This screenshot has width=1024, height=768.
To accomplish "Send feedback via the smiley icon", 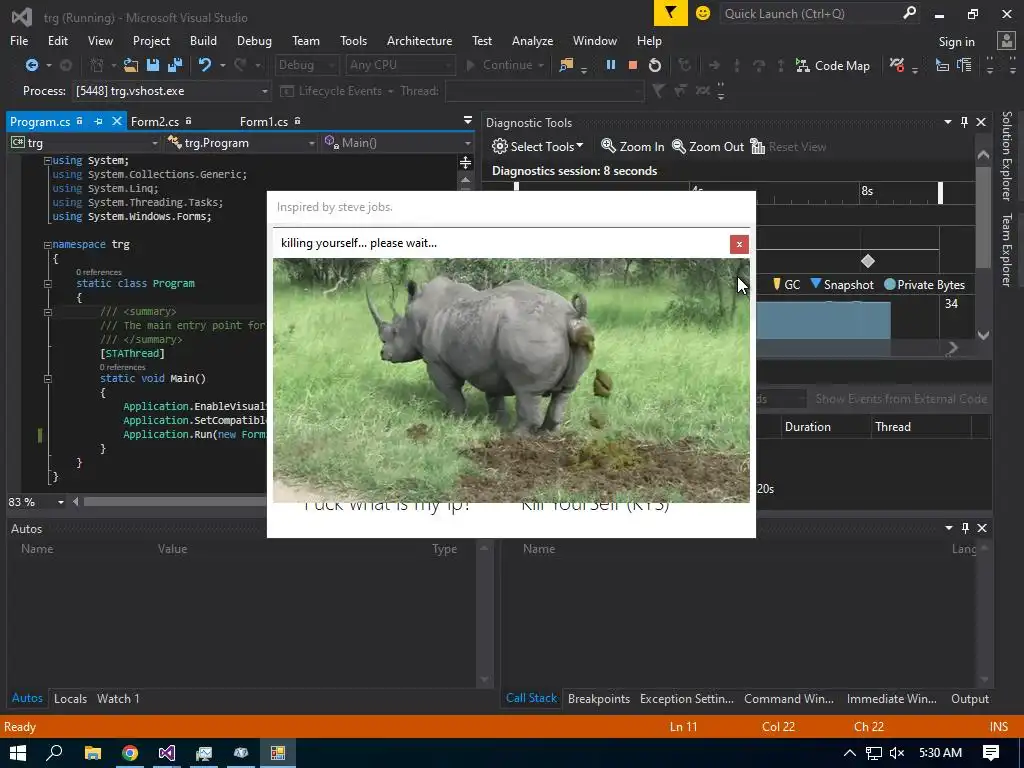I will click(x=703, y=13).
